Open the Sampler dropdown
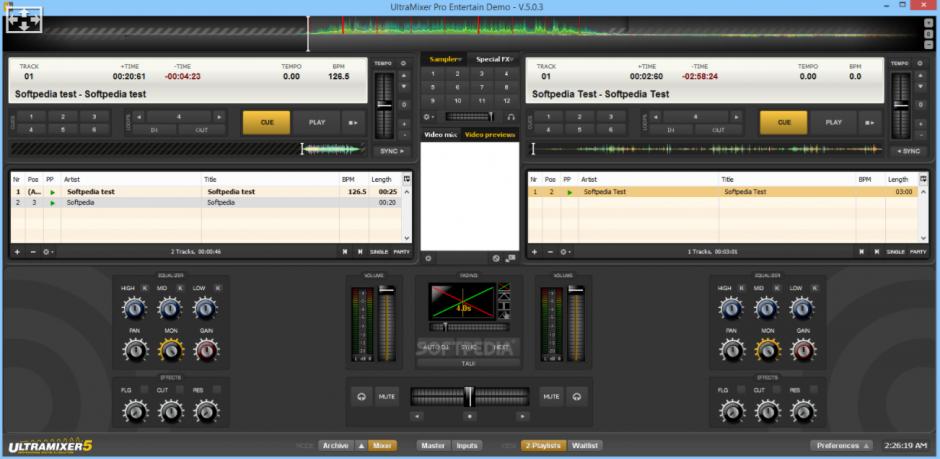This screenshot has width=940, height=459. click(445, 59)
